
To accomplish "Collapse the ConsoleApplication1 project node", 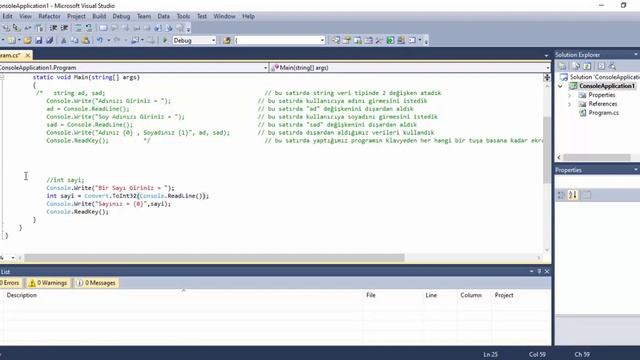I will 561,86.
